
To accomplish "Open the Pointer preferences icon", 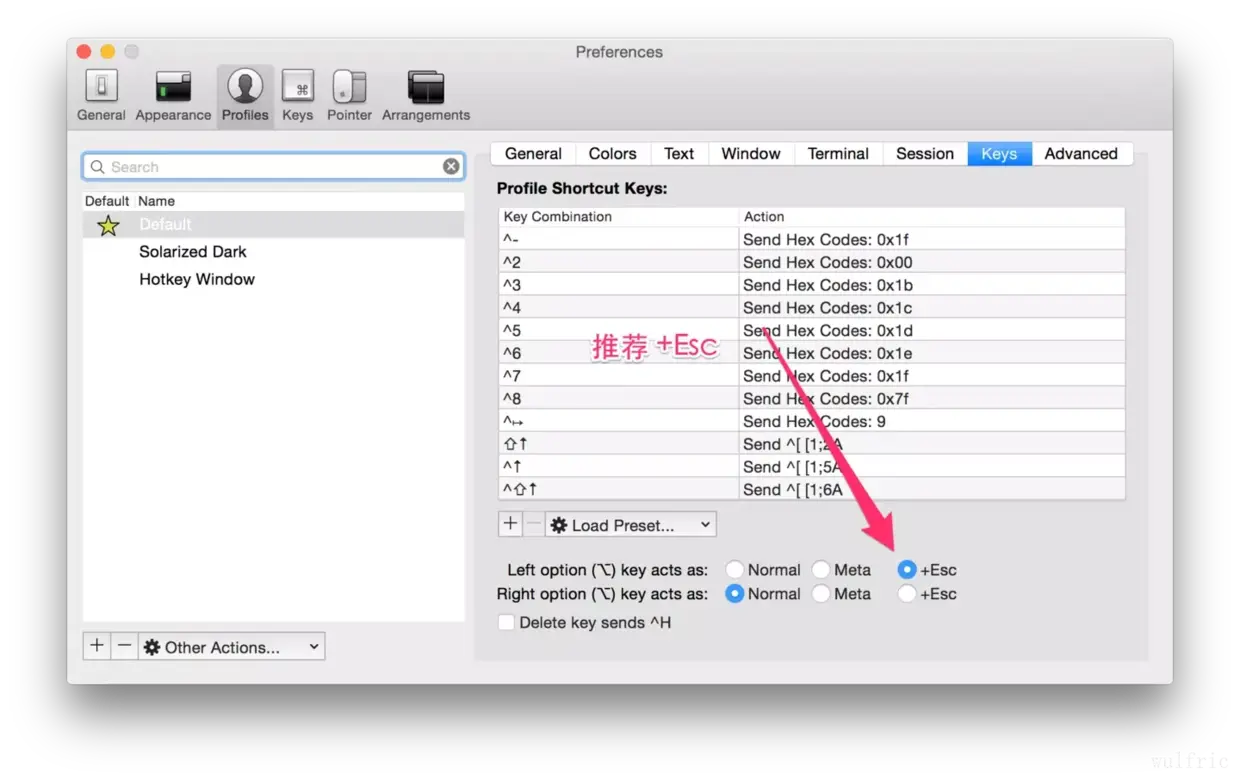I will [349, 96].
